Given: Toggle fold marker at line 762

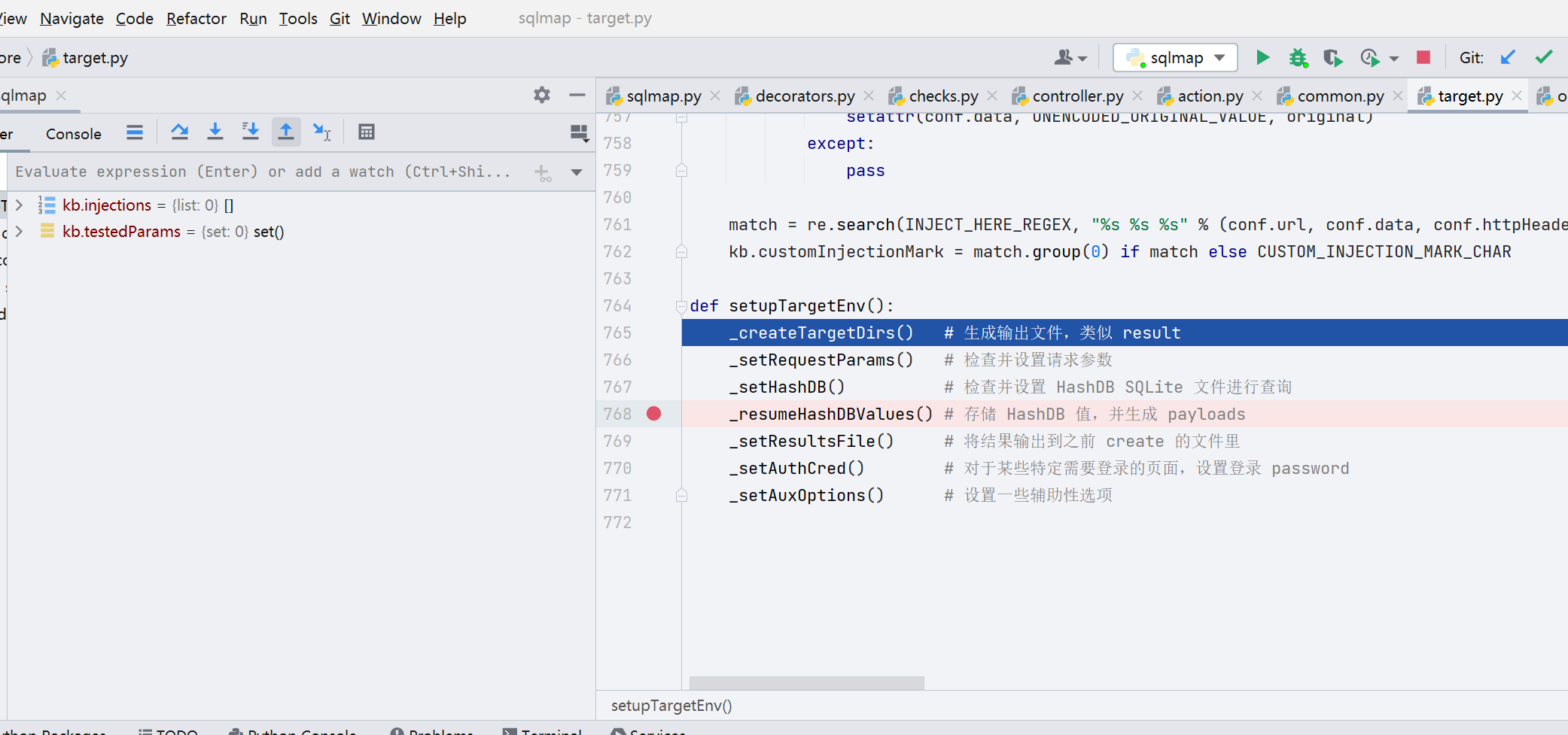Looking at the screenshot, I should tap(682, 252).
